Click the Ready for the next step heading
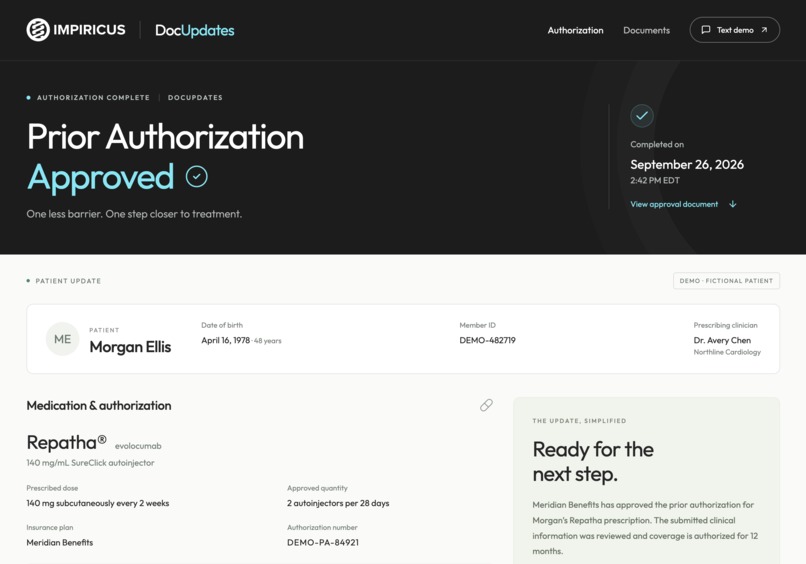 point(593,462)
